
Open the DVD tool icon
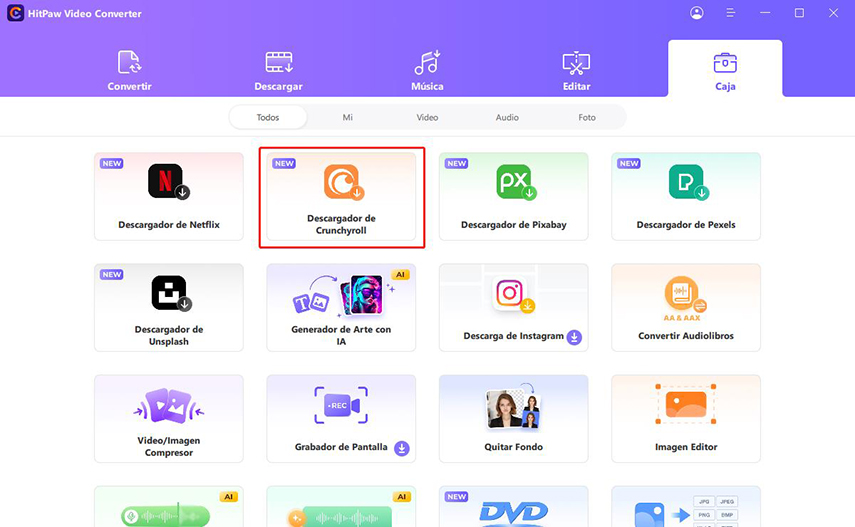pos(513,513)
